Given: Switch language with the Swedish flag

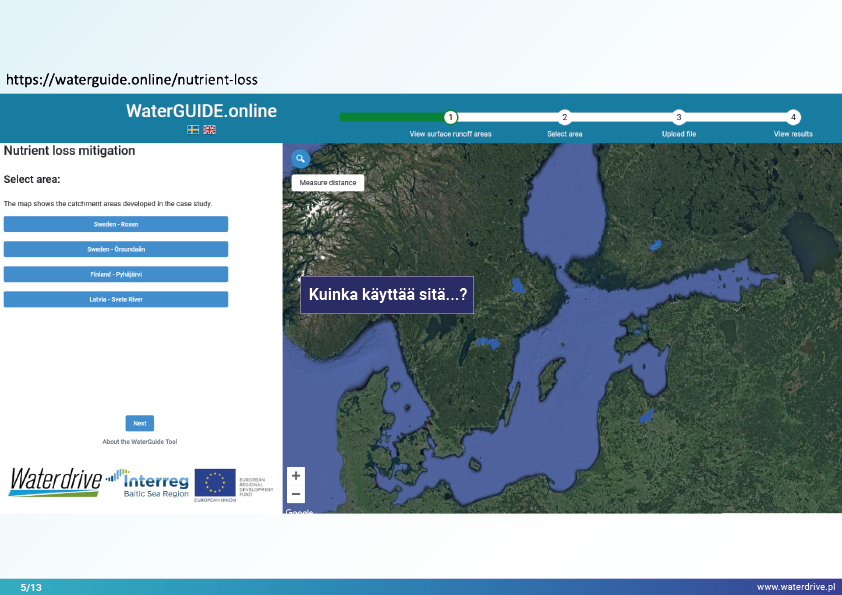Looking at the screenshot, I should pos(193,130).
